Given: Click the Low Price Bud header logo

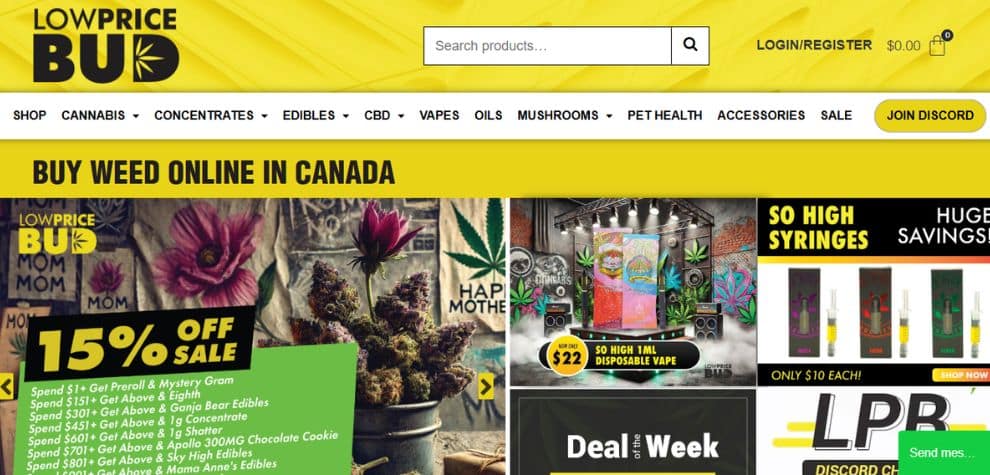Looking at the screenshot, I should tap(106, 45).
